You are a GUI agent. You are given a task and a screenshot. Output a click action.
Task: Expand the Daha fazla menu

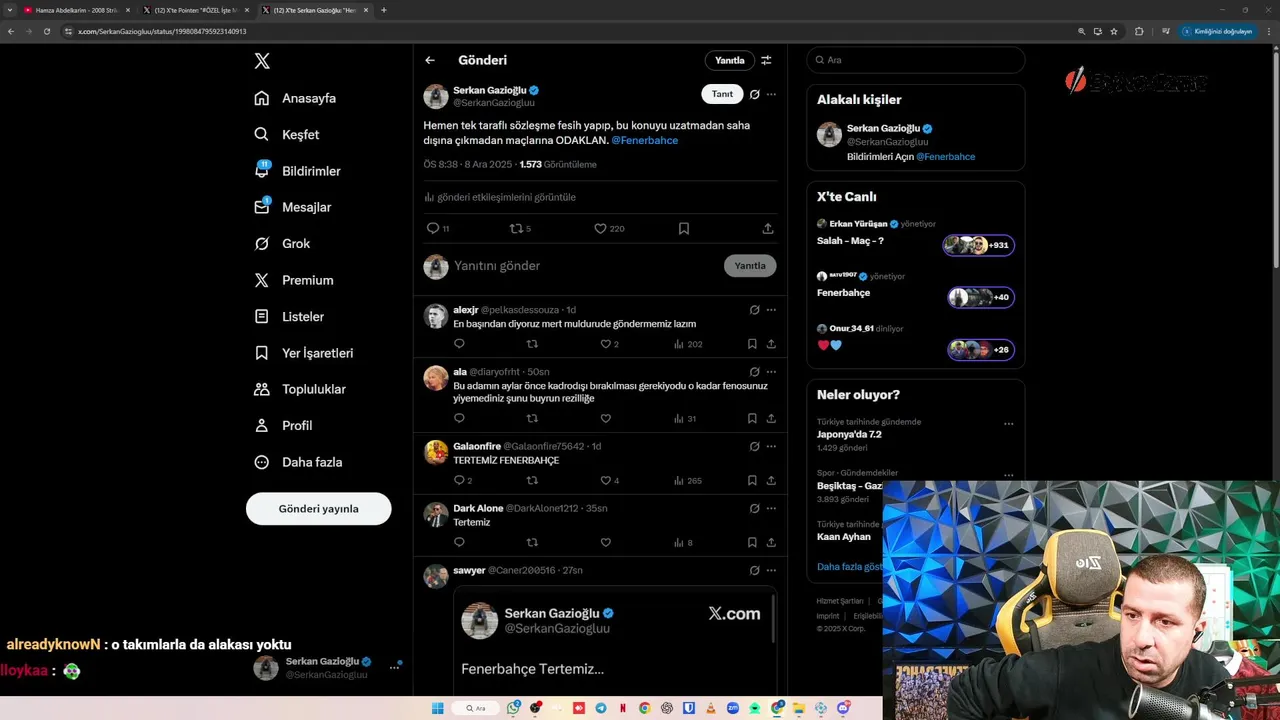pyautogui.click(x=298, y=462)
